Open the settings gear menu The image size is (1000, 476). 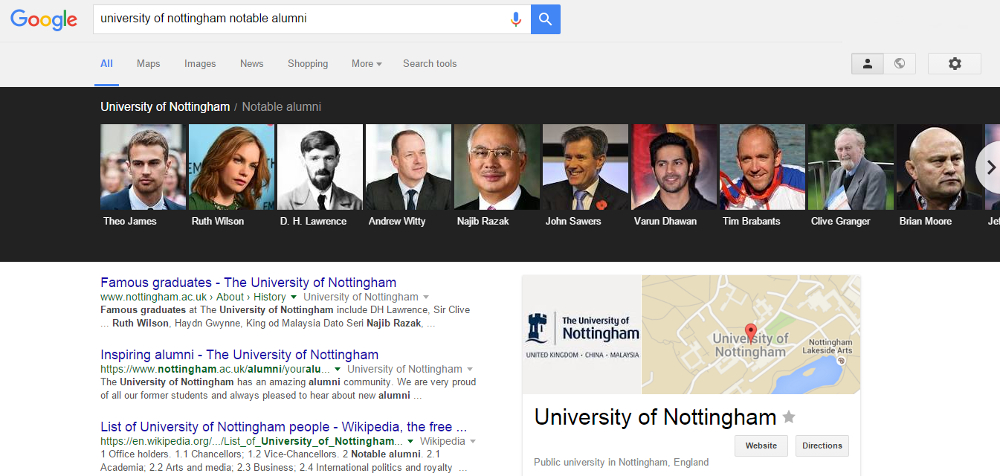[x=954, y=64]
